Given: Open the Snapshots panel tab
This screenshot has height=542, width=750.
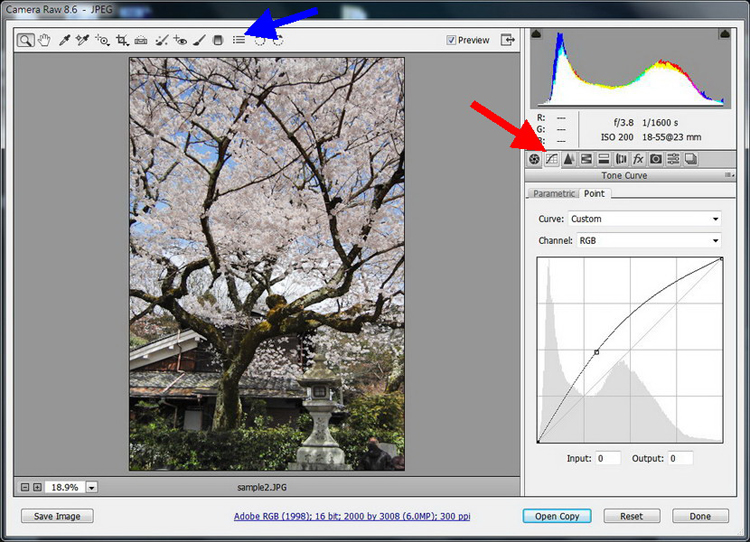Looking at the screenshot, I should pos(690,159).
